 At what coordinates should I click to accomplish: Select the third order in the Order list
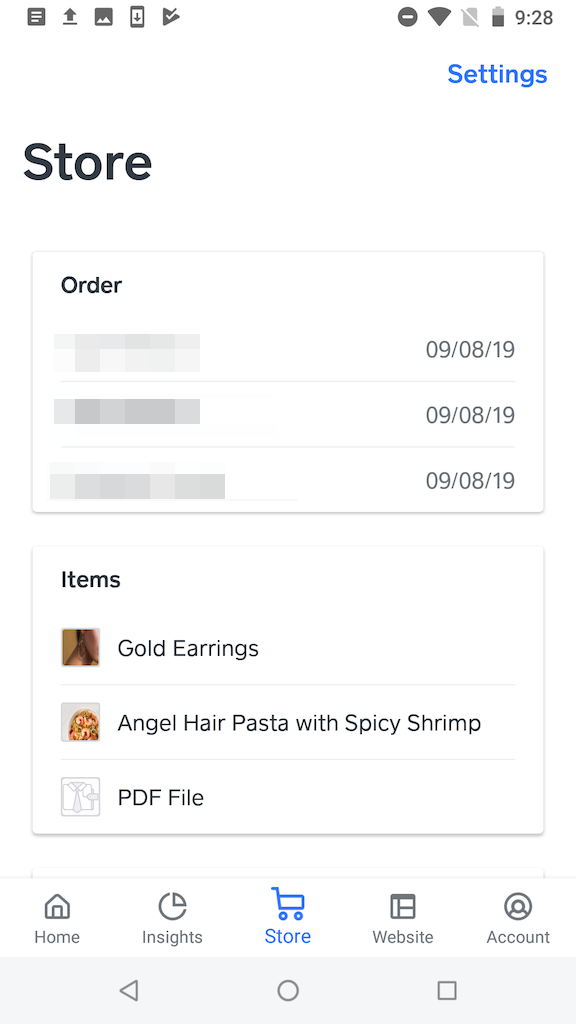coord(288,481)
